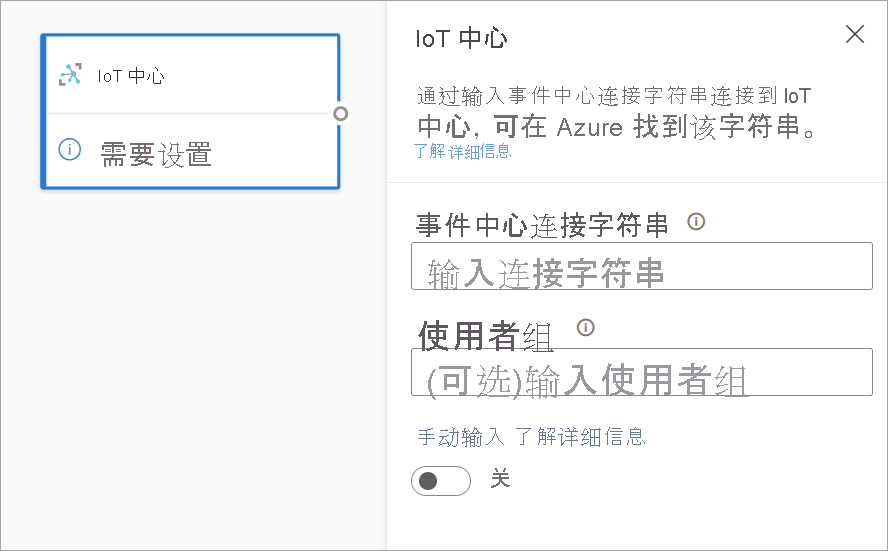Click the 关 label beside the toggle
Screen dimensions: 888x551
pos(500,479)
